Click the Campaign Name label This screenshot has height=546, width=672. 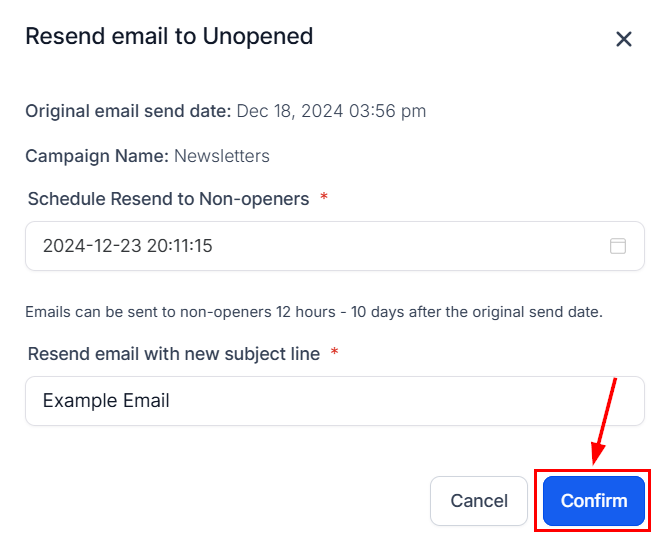tap(97, 156)
